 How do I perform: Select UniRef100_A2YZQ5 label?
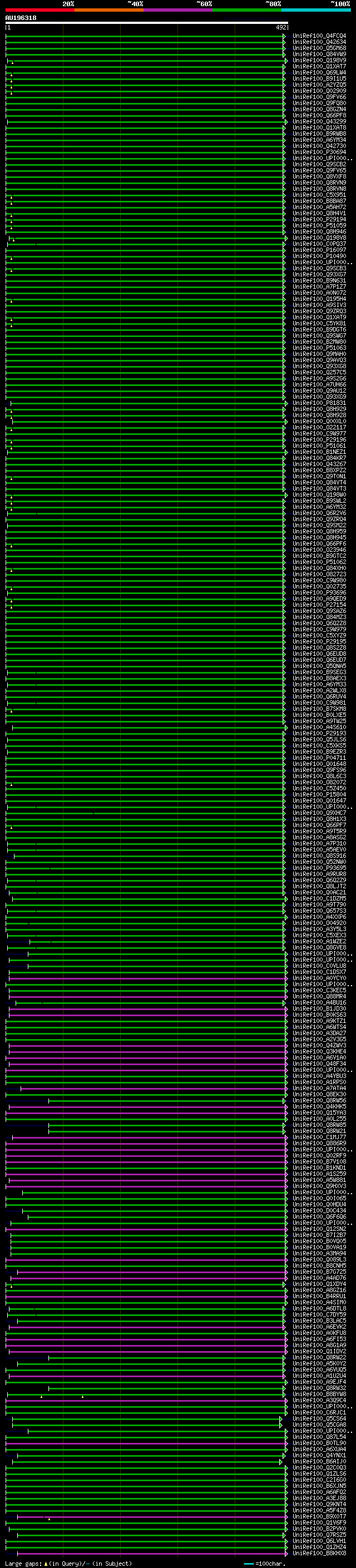pyautogui.click(x=319, y=85)
